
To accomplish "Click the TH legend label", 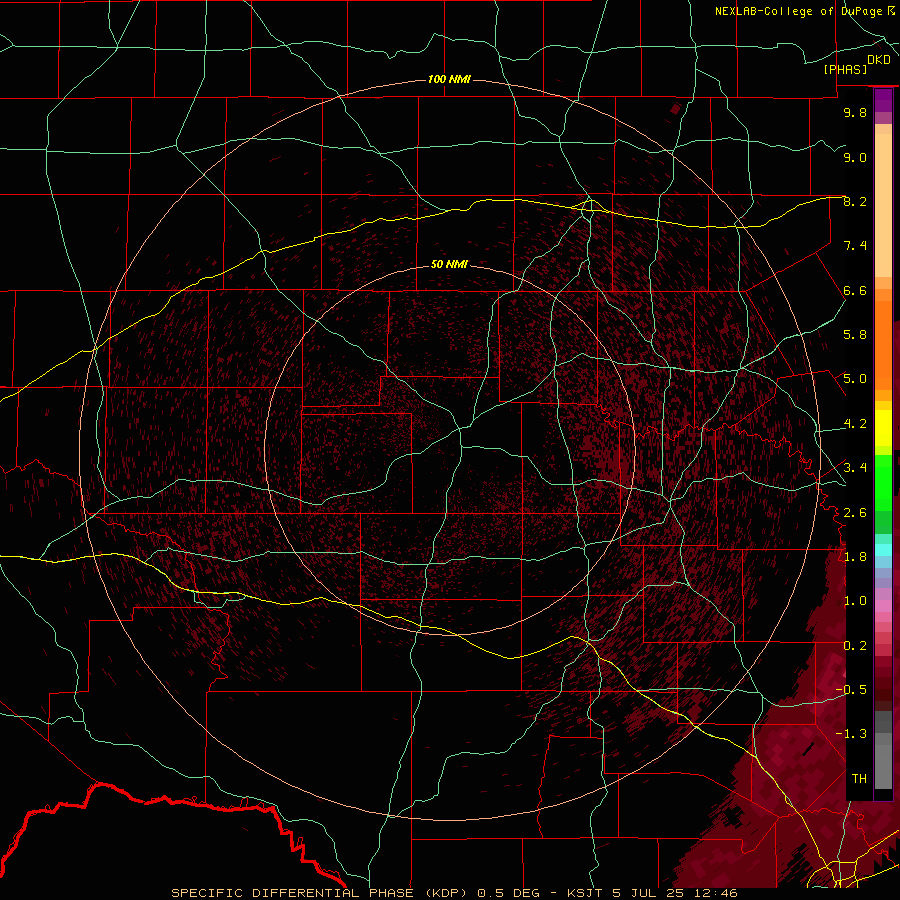I will (x=859, y=779).
